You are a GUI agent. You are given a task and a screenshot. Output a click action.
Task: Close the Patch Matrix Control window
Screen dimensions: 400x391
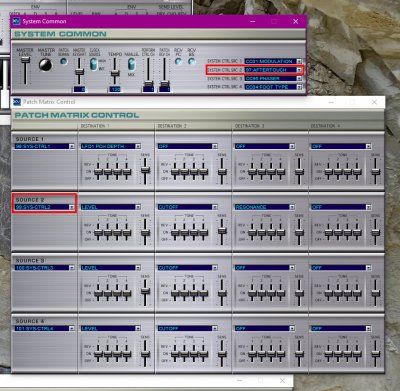(374, 102)
